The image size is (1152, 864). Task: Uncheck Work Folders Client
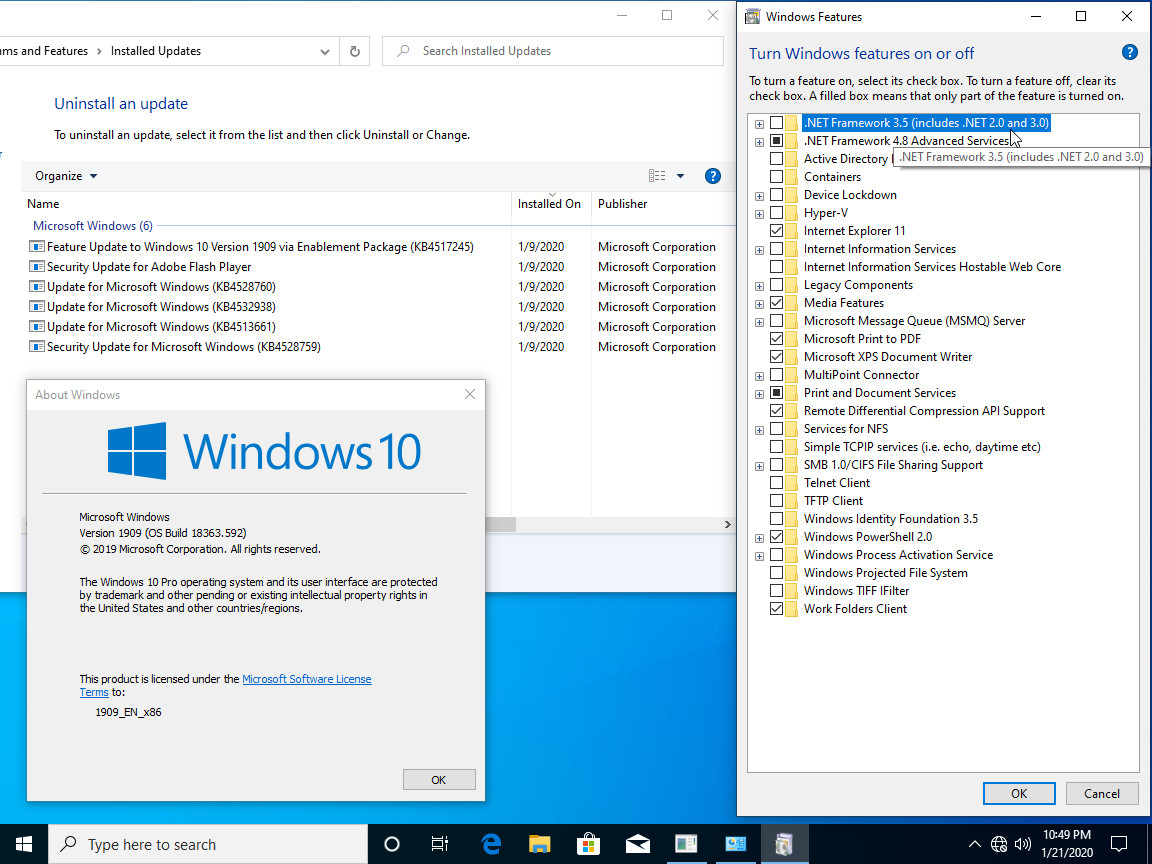[776, 609]
